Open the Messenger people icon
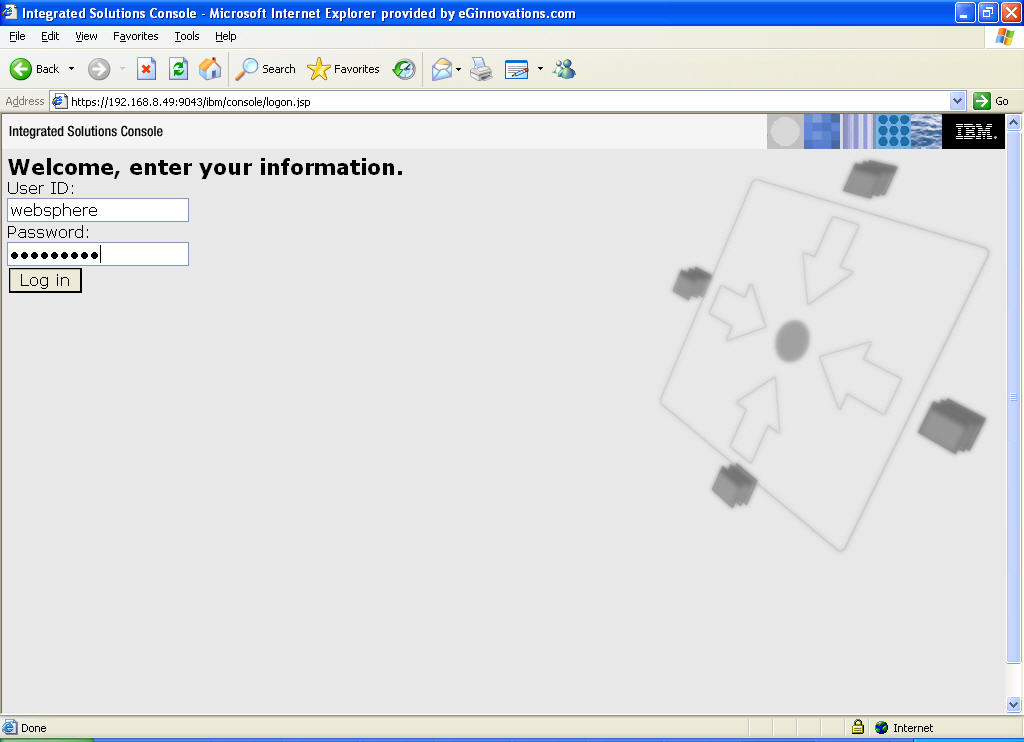Viewport: 1024px width, 742px height. click(564, 69)
